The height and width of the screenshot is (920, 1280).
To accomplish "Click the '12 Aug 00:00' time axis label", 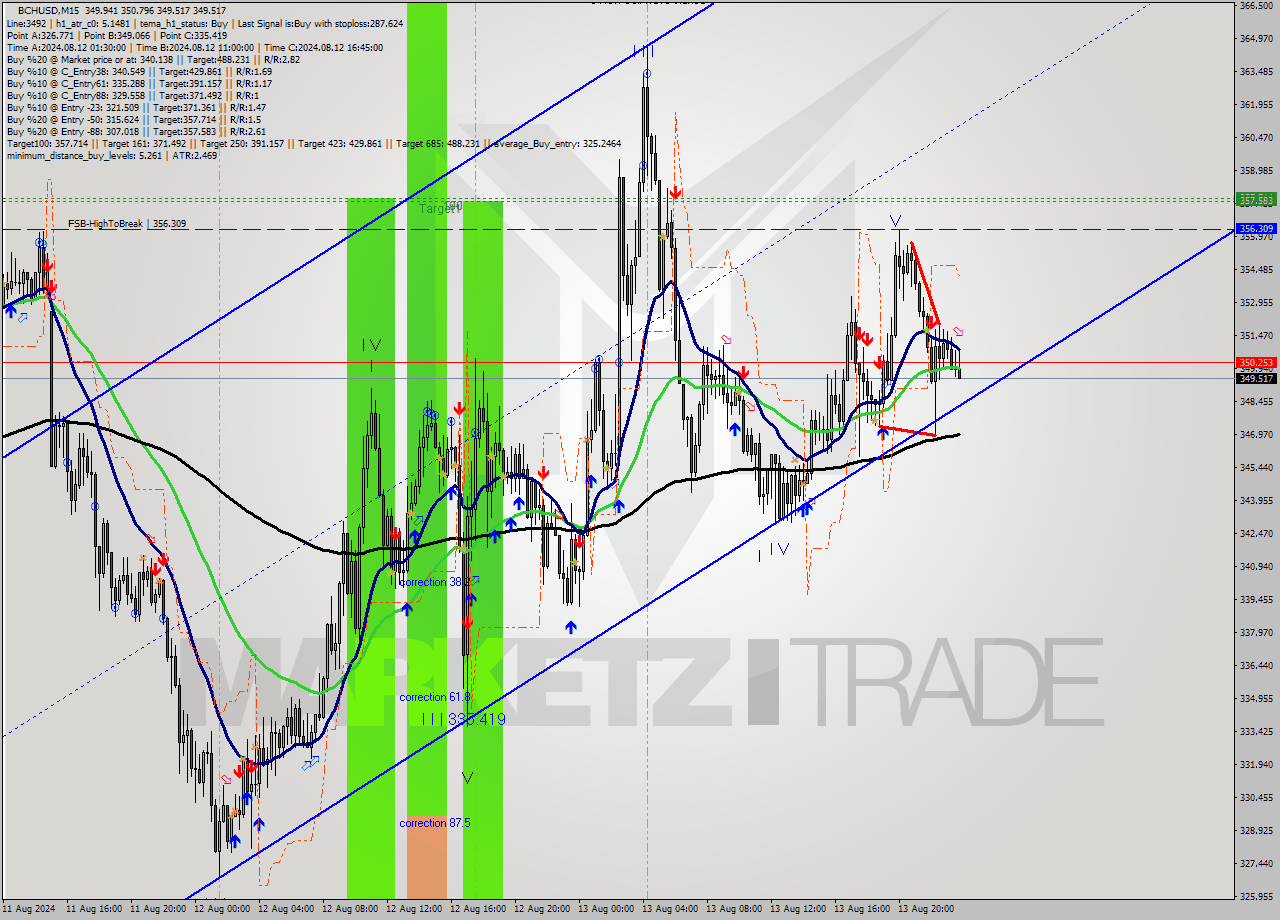I will [222, 909].
